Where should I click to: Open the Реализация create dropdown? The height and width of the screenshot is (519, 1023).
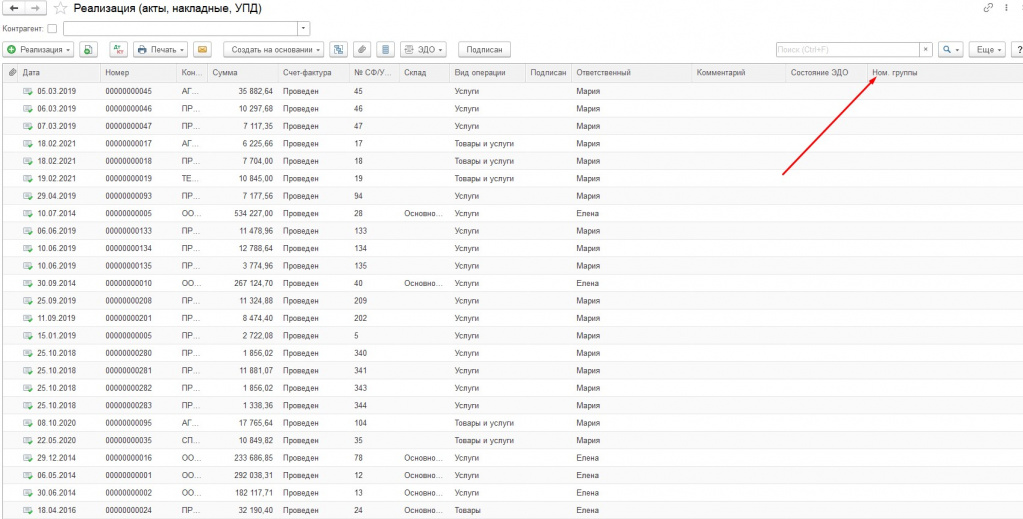[x=38, y=50]
